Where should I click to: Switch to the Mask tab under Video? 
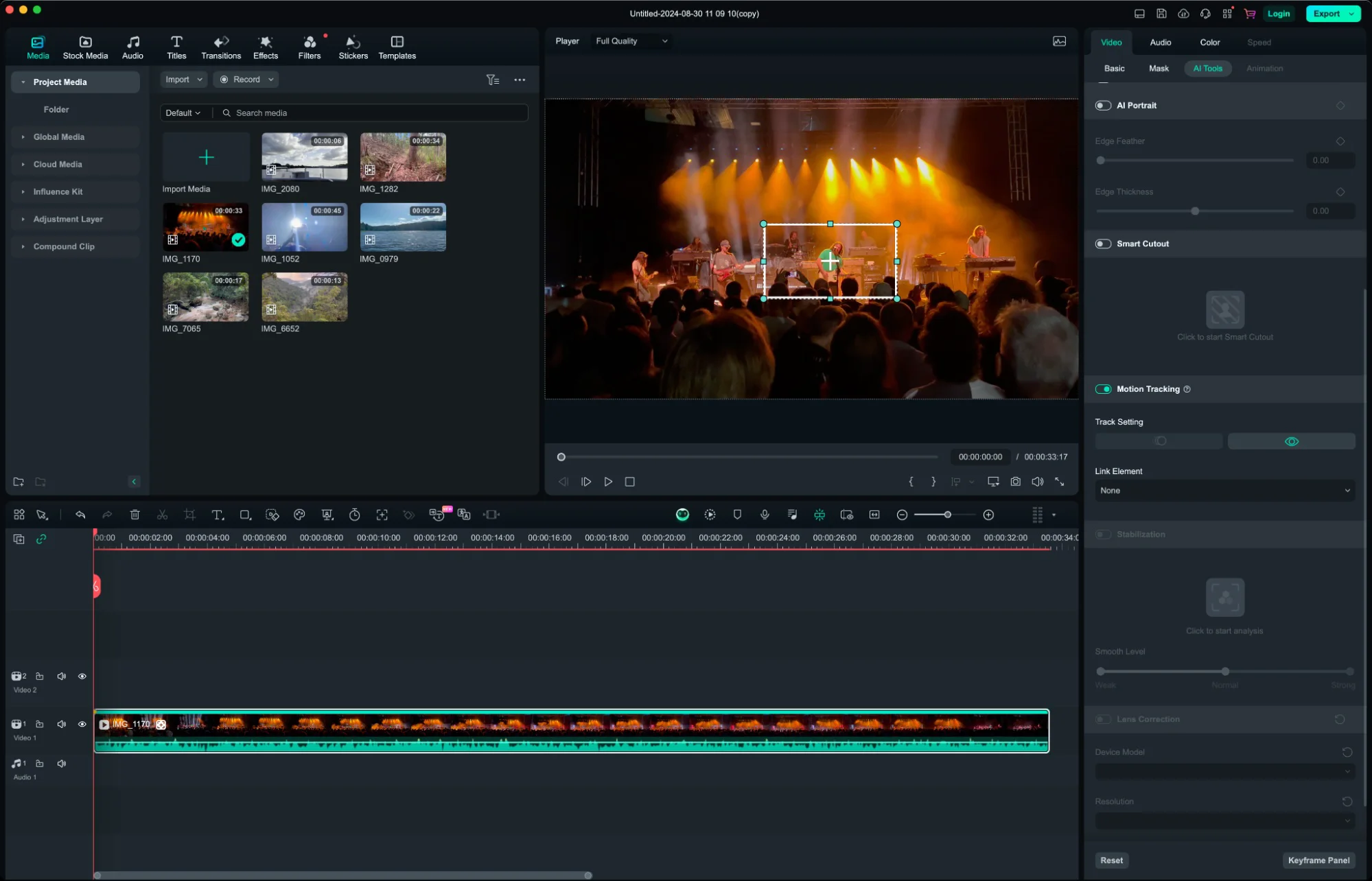(x=1159, y=68)
